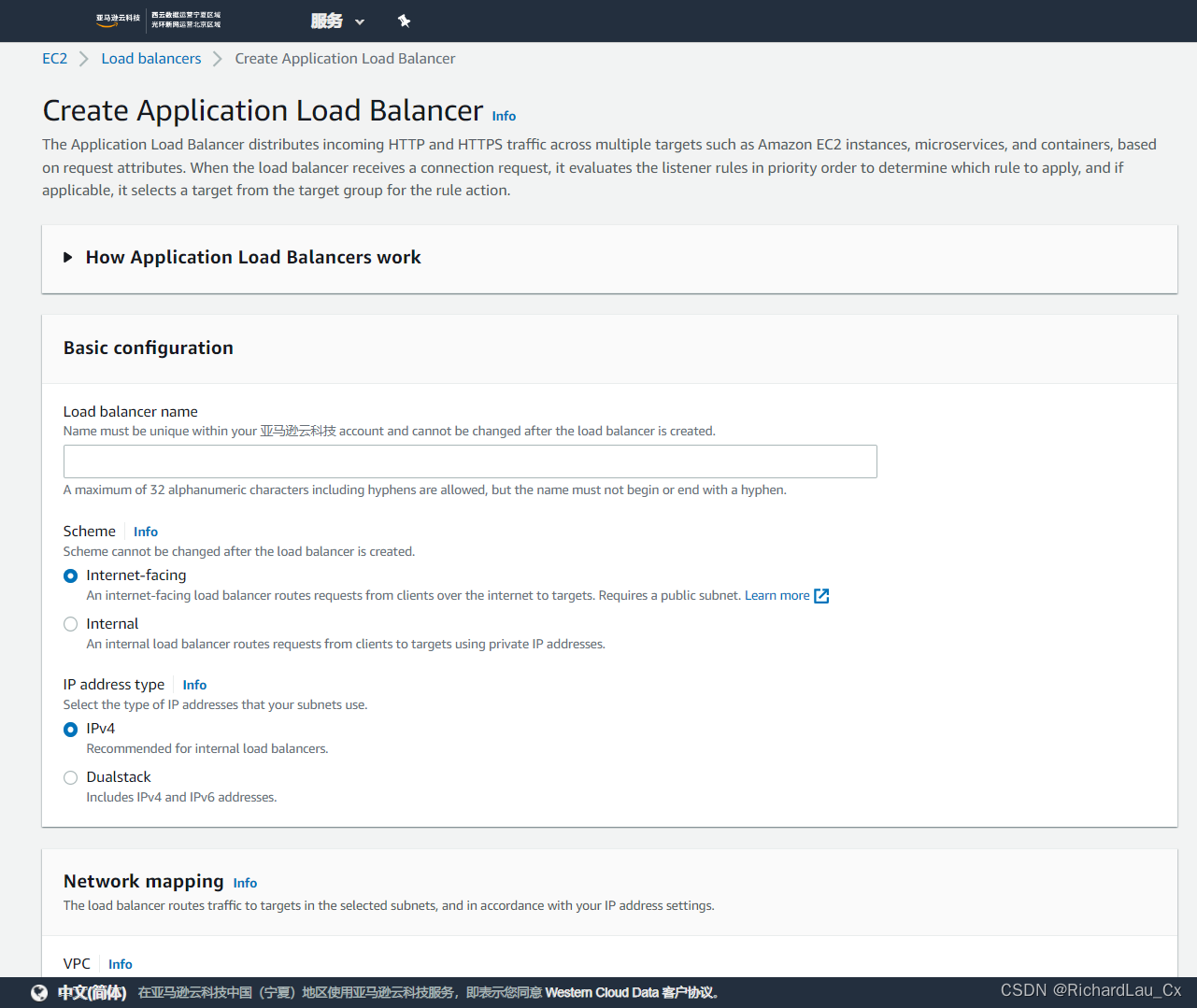Click Create Application Load Balancer breadcrumb text
The image size is (1197, 1008).
coord(345,59)
